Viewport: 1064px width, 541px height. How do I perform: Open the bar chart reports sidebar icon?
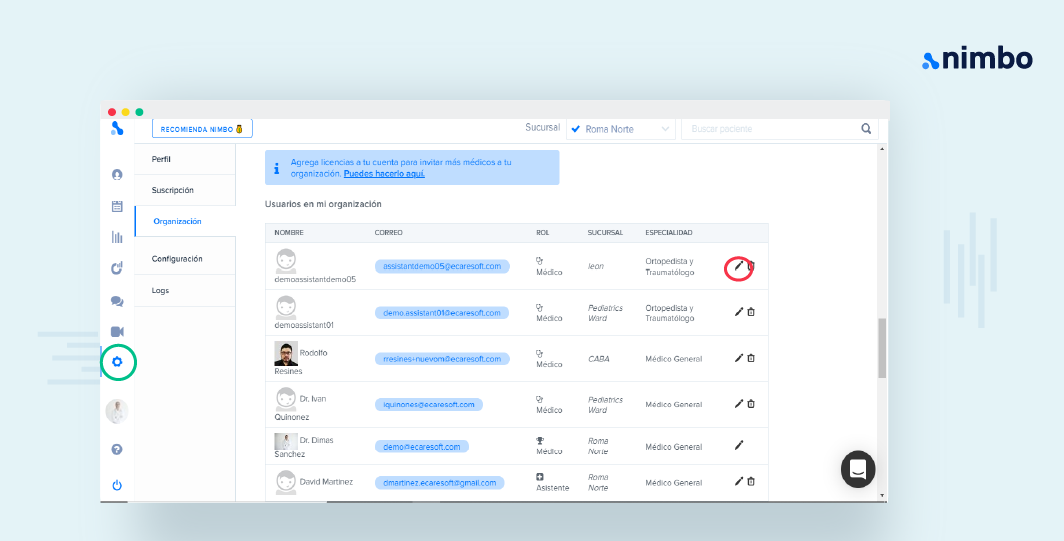pyautogui.click(x=117, y=237)
